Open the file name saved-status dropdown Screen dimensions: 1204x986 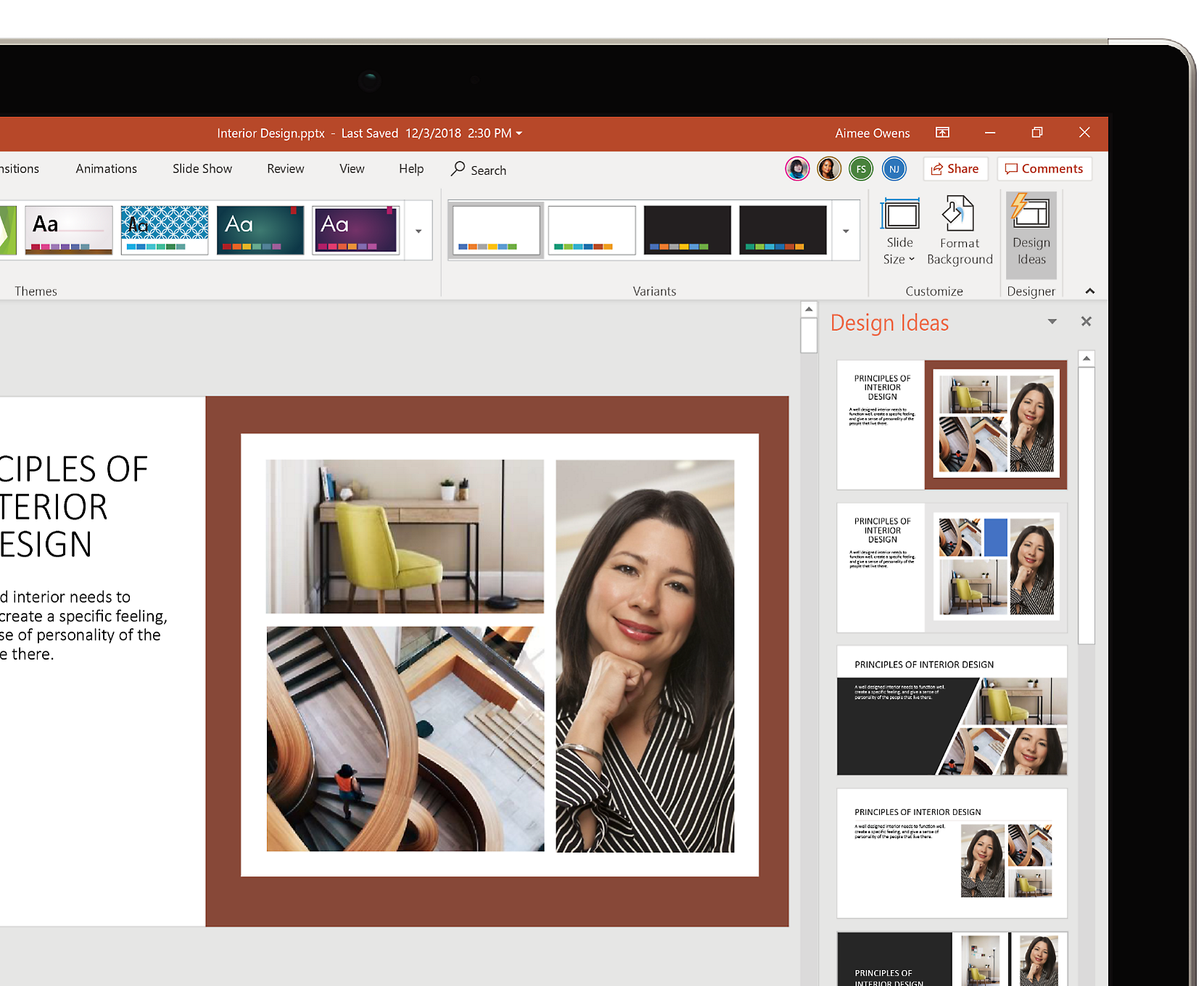coord(519,133)
